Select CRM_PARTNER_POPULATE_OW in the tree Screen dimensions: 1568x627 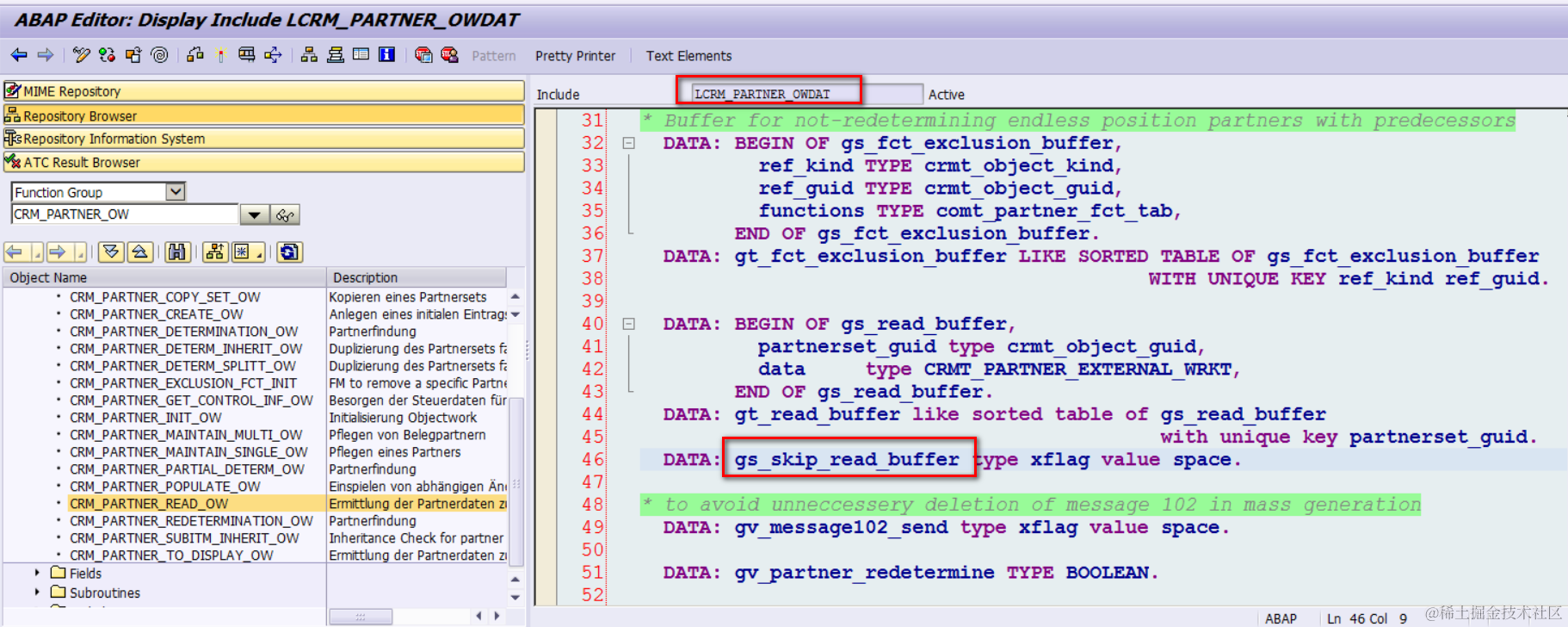pyautogui.click(x=164, y=487)
